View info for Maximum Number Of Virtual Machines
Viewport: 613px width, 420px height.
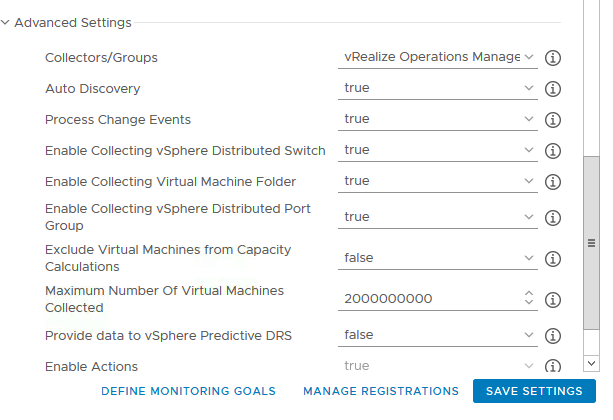[x=553, y=299]
